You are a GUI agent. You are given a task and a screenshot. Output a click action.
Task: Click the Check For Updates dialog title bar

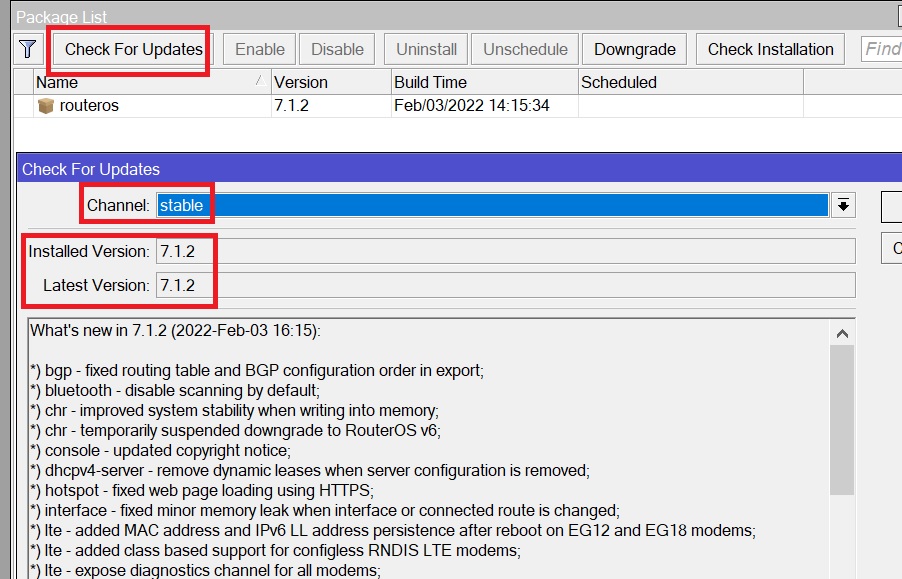tap(459, 169)
